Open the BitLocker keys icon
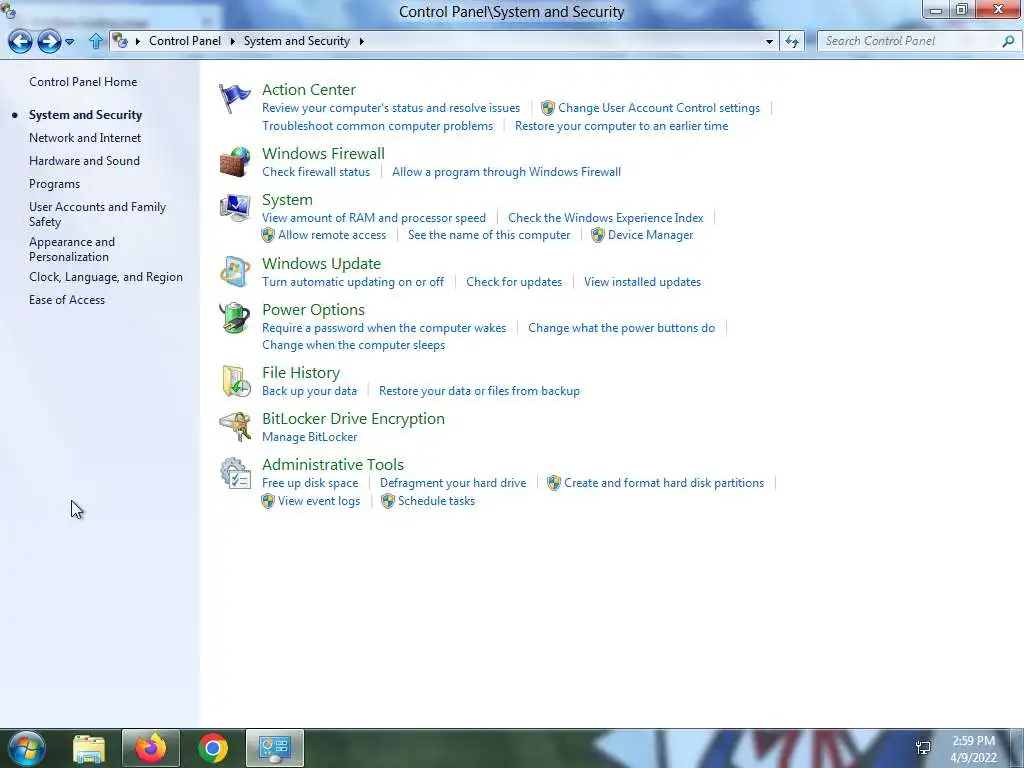Viewport: 1024px width, 768px height. coord(235,427)
